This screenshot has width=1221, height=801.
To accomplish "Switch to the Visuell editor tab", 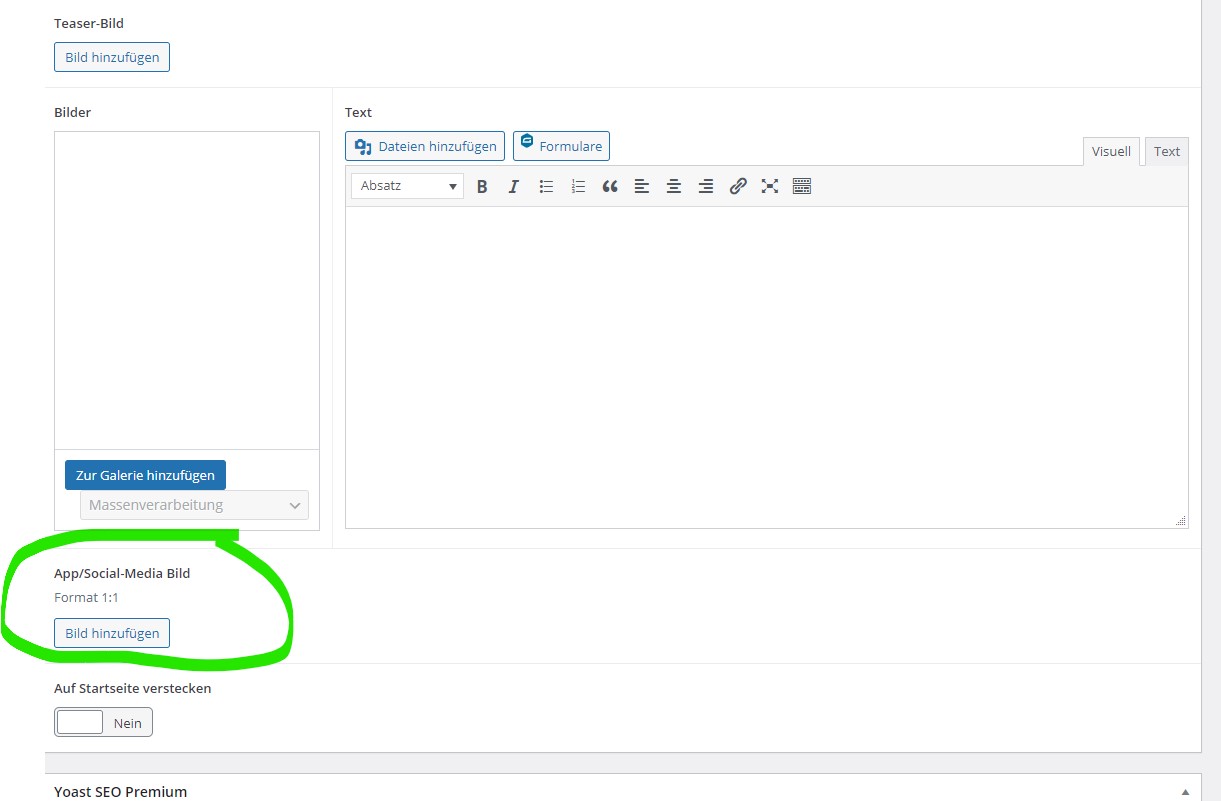I will [x=1111, y=151].
